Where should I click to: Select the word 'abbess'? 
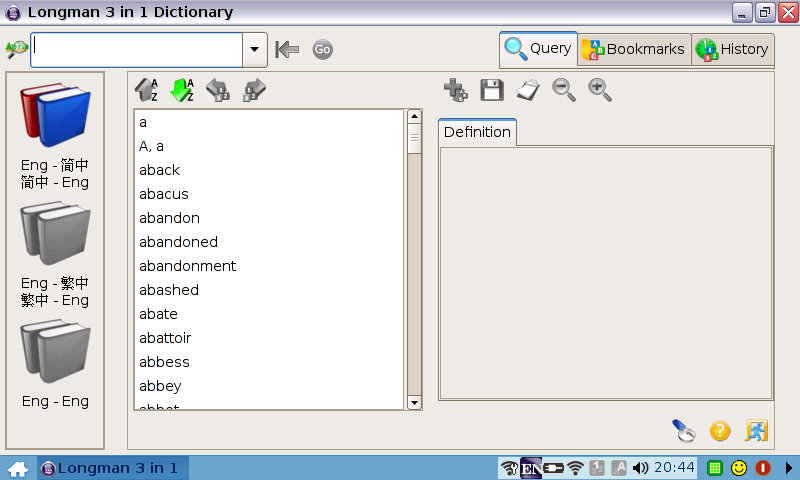click(x=269, y=362)
